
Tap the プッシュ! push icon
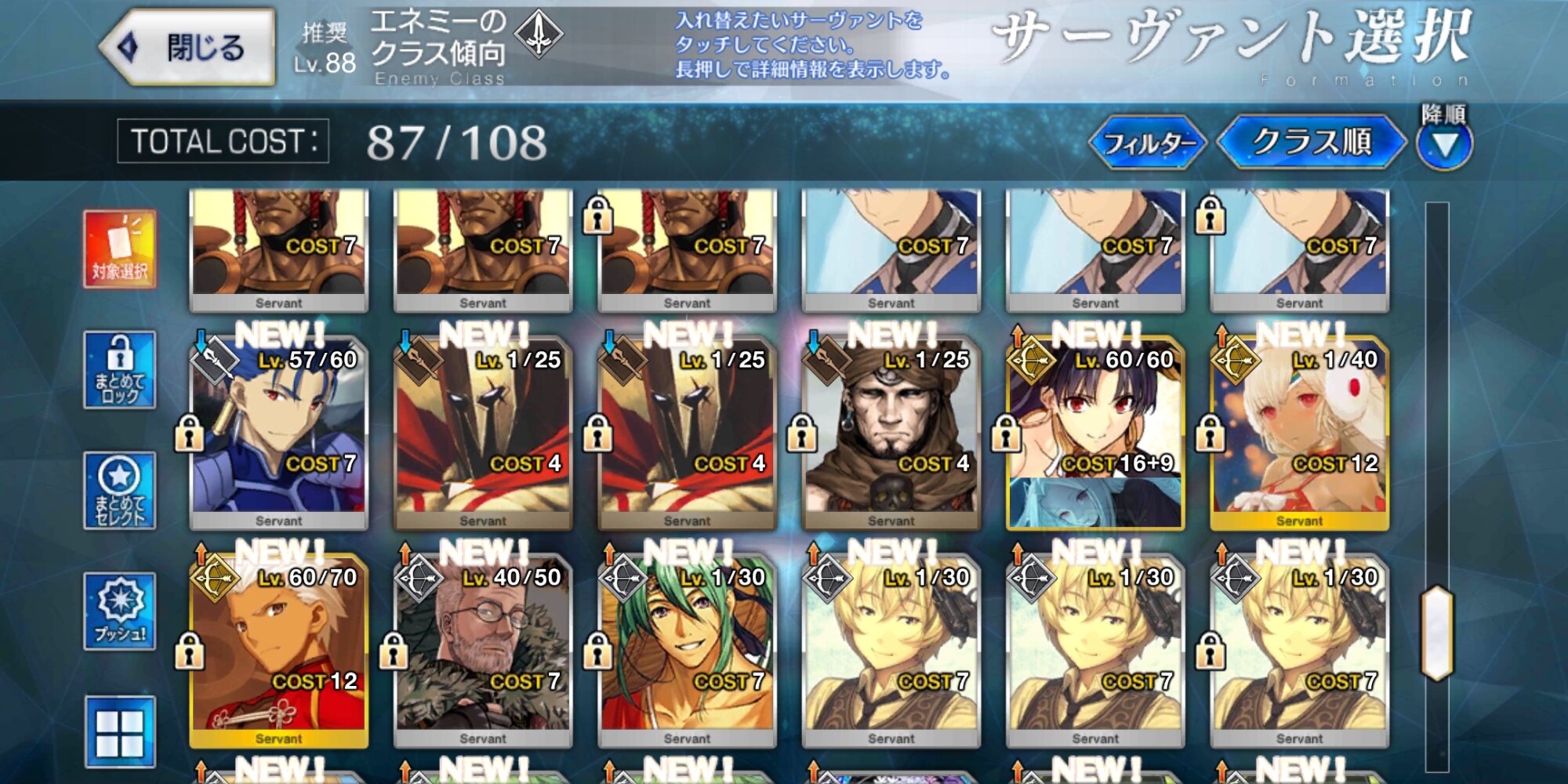(120, 611)
